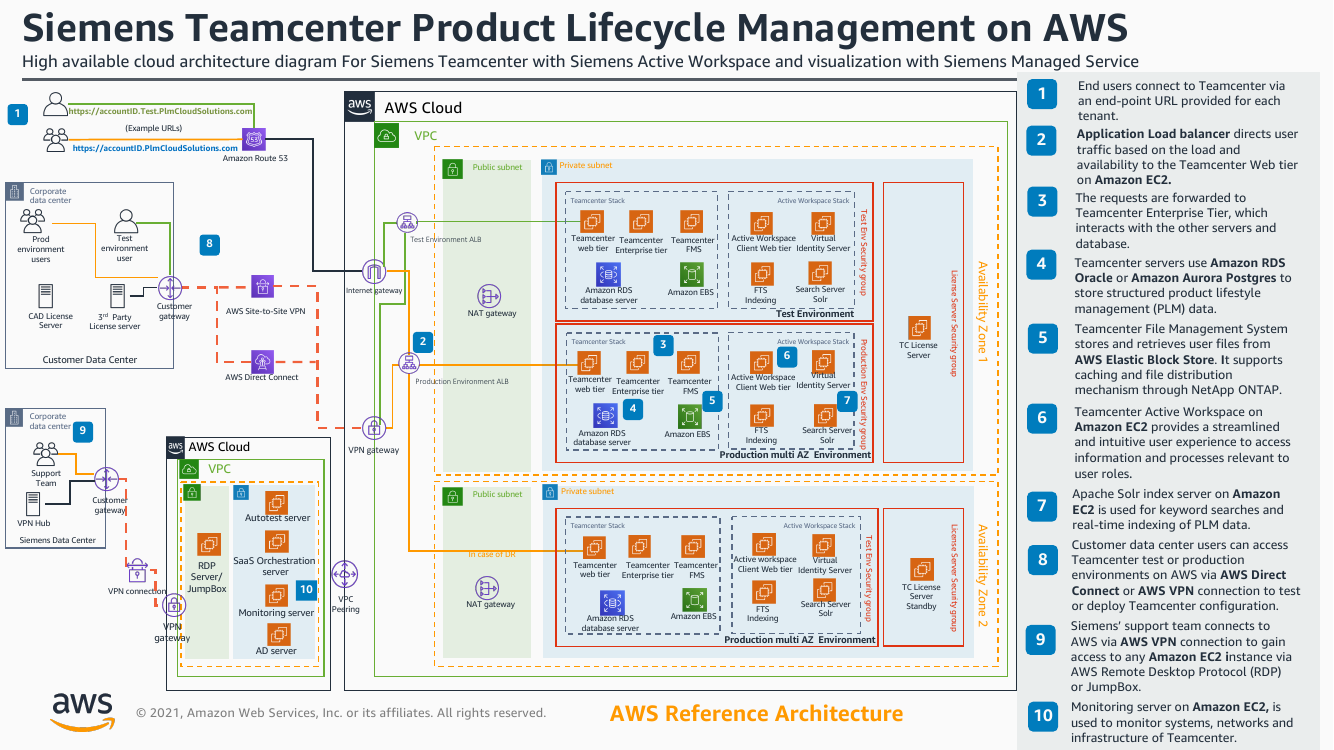The width and height of the screenshot is (1334, 750).
Task: Click the 'Customer Data Center' caption
Action: (90, 360)
